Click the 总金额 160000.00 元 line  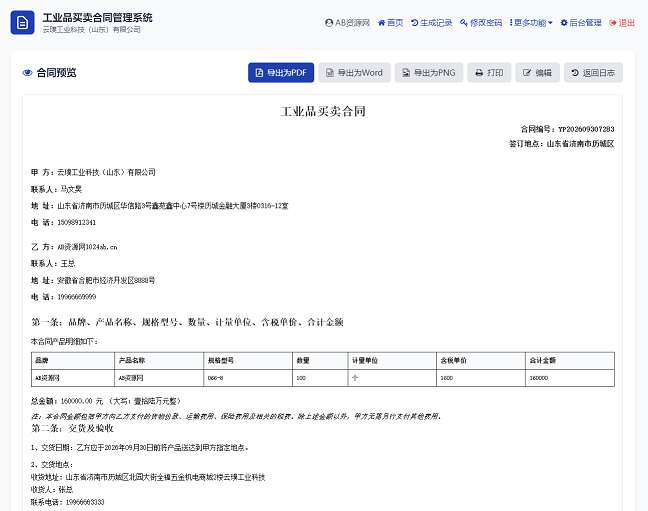tap(106, 401)
